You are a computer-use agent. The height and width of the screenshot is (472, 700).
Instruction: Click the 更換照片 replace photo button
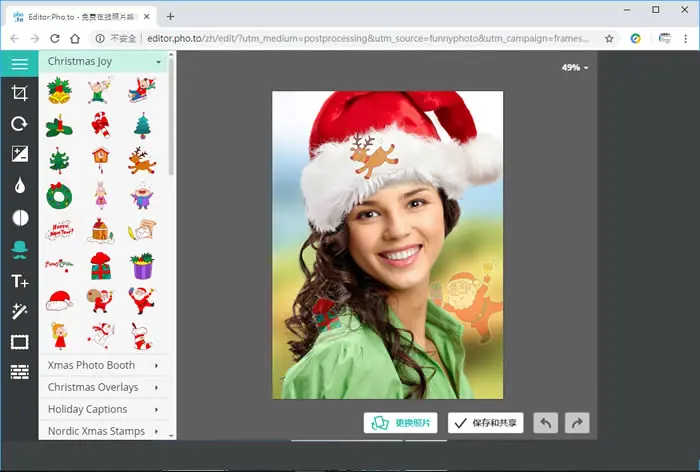[400, 423]
